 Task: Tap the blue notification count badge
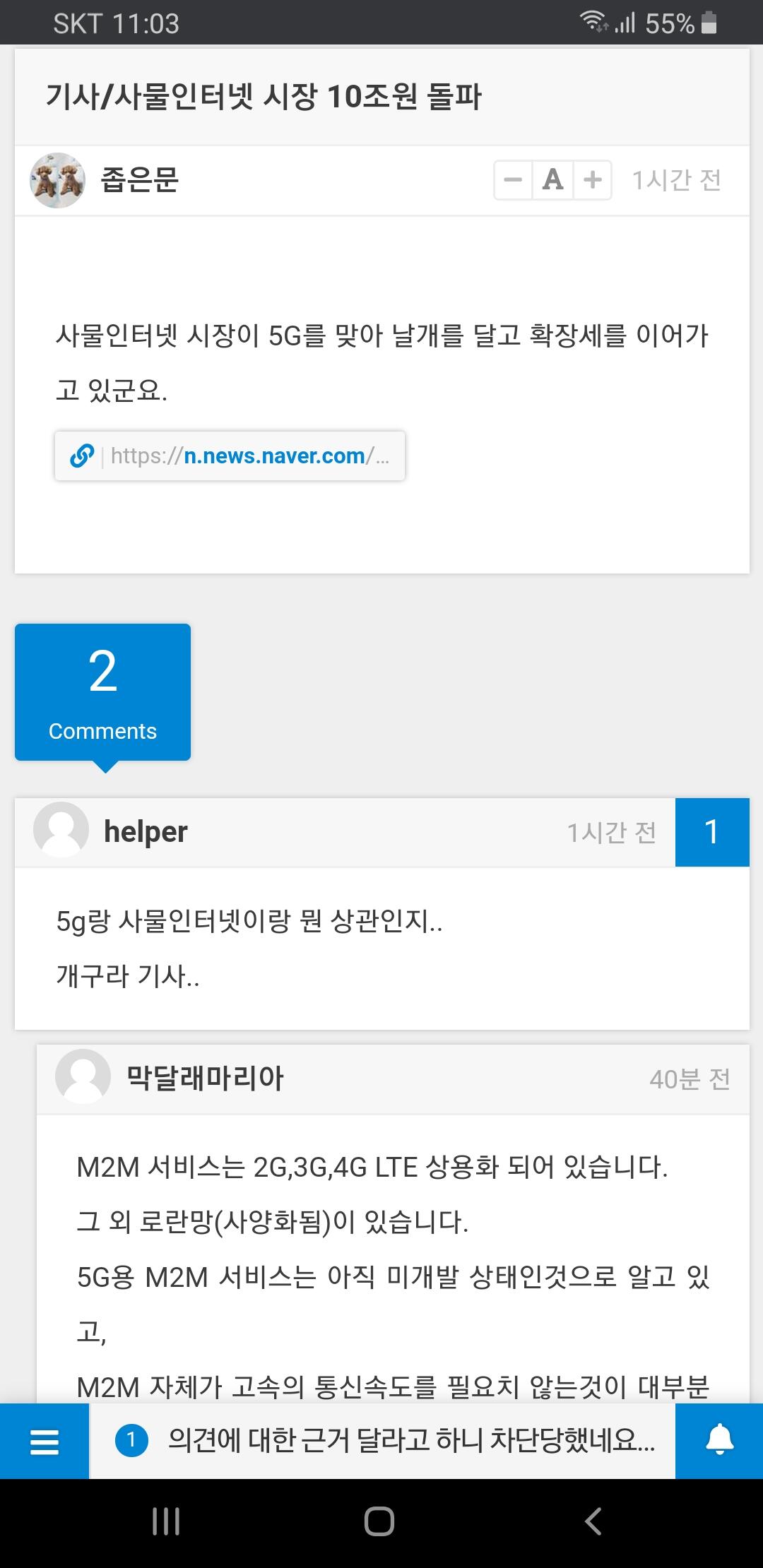tap(131, 1440)
